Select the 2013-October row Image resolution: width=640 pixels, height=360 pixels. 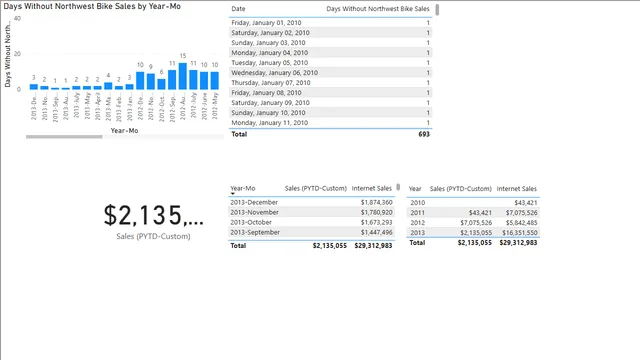click(311, 222)
